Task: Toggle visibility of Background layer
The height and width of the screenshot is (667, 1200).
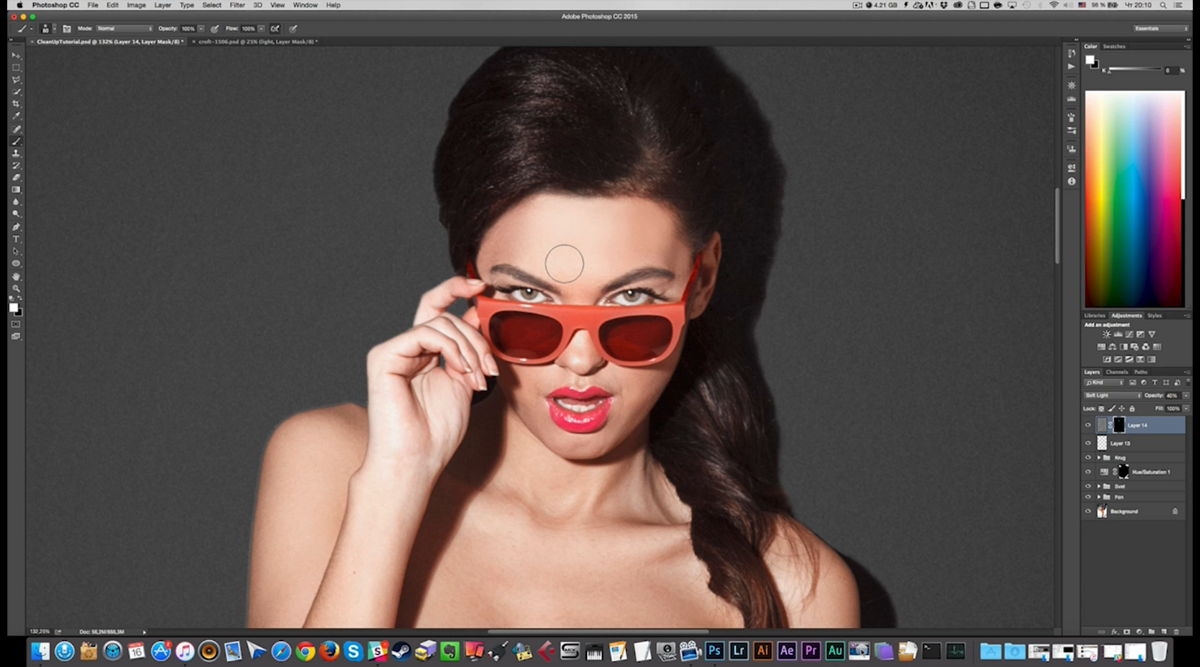Action: tap(1088, 511)
